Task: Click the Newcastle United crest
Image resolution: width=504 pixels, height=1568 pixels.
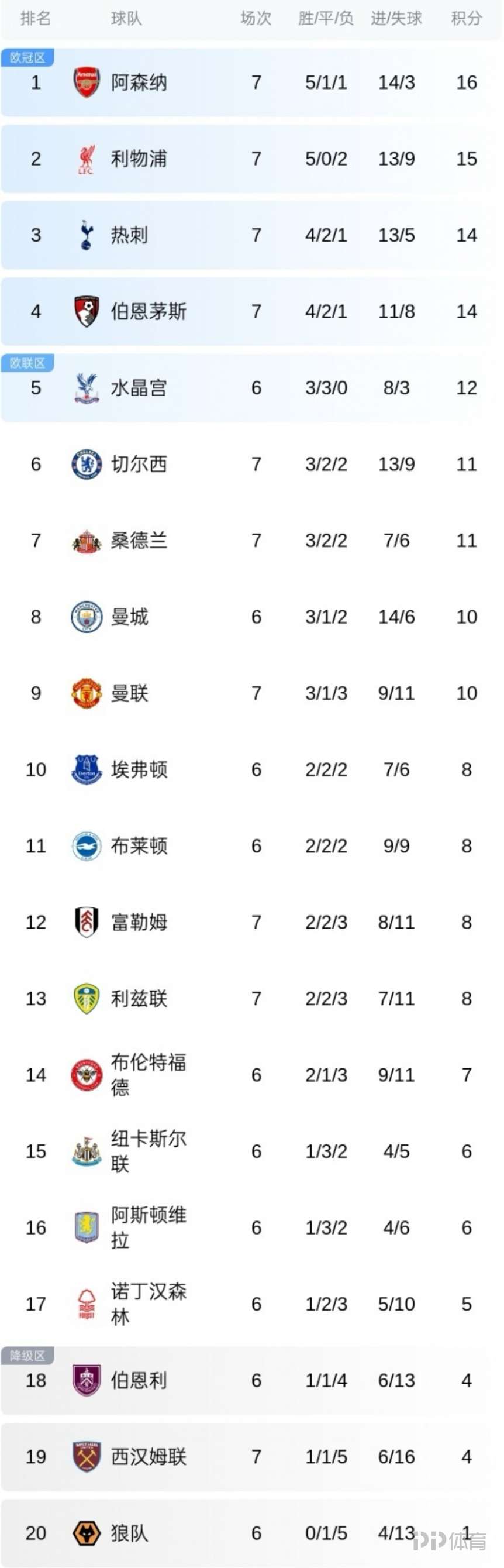Action: pyautogui.click(x=87, y=1151)
